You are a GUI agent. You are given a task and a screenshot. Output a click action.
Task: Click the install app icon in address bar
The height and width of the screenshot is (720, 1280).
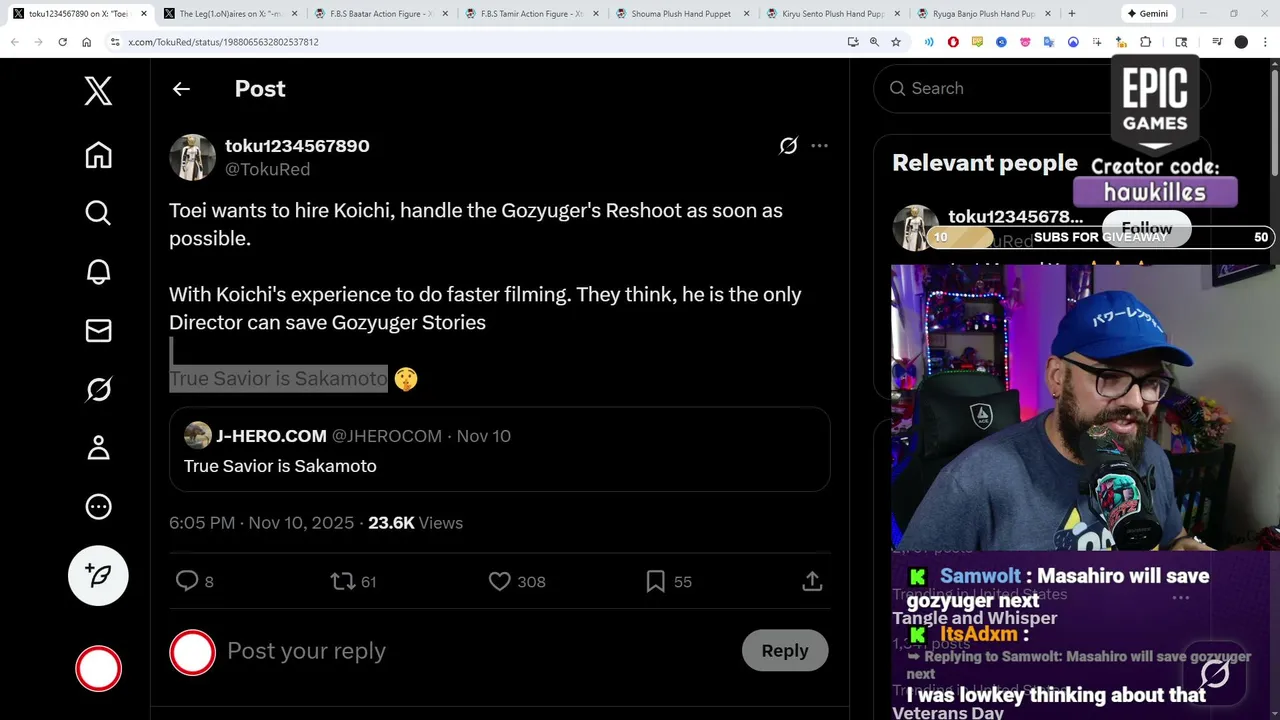[853, 42]
